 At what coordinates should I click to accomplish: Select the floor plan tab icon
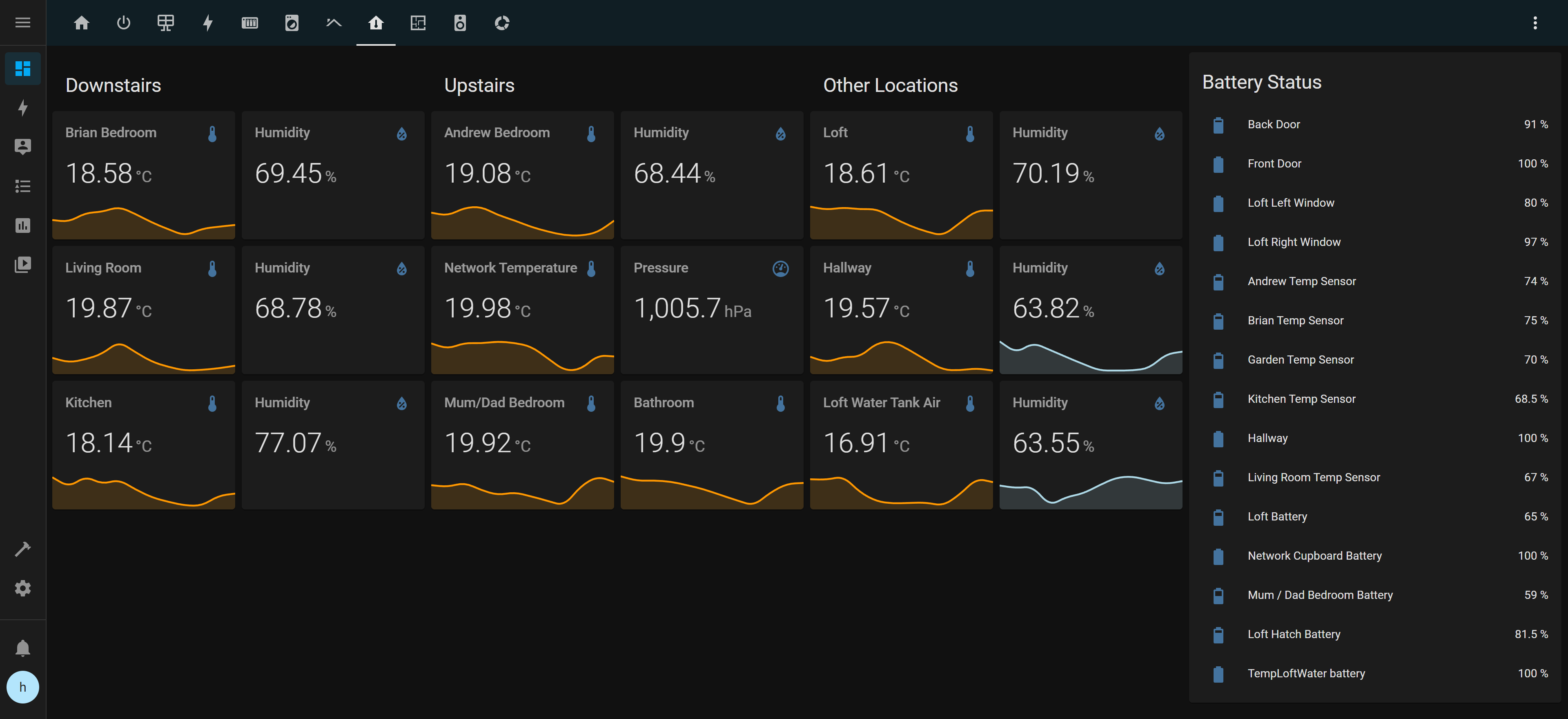coord(418,23)
